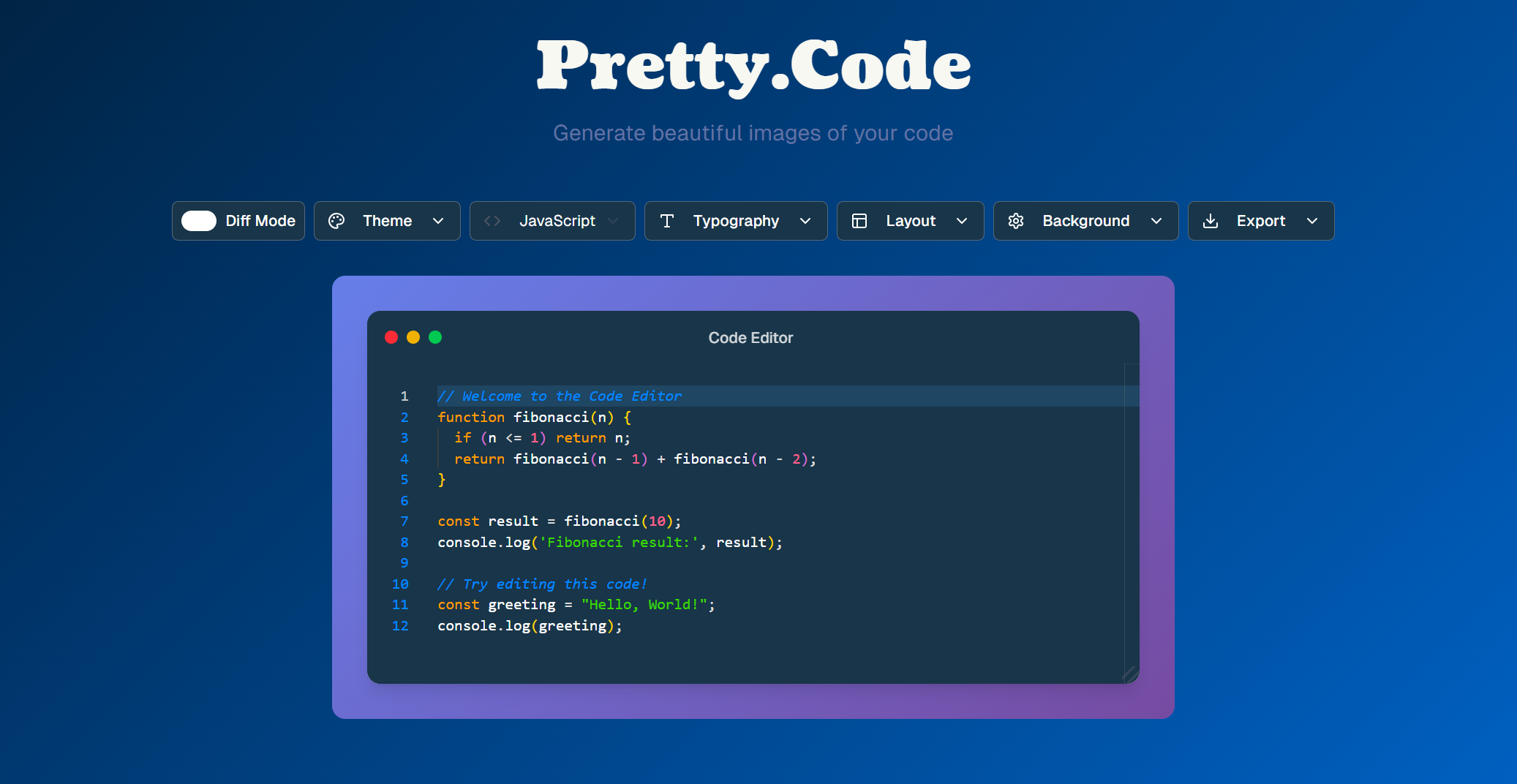The image size is (1517, 784).
Task: Open the JavaScript language selector
Action: pyautogui.click(x=552, y=221)
